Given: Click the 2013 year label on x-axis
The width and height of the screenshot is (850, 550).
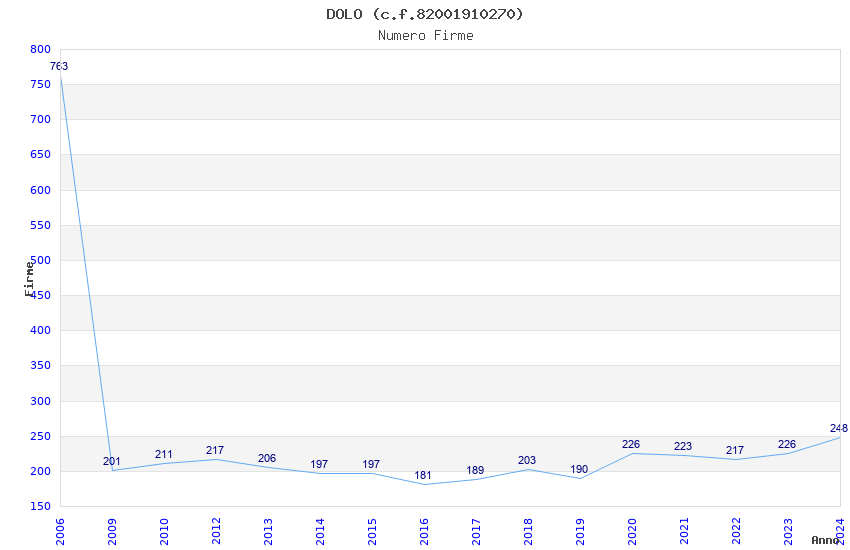Looking at the screenshot, I should point(268,531).
